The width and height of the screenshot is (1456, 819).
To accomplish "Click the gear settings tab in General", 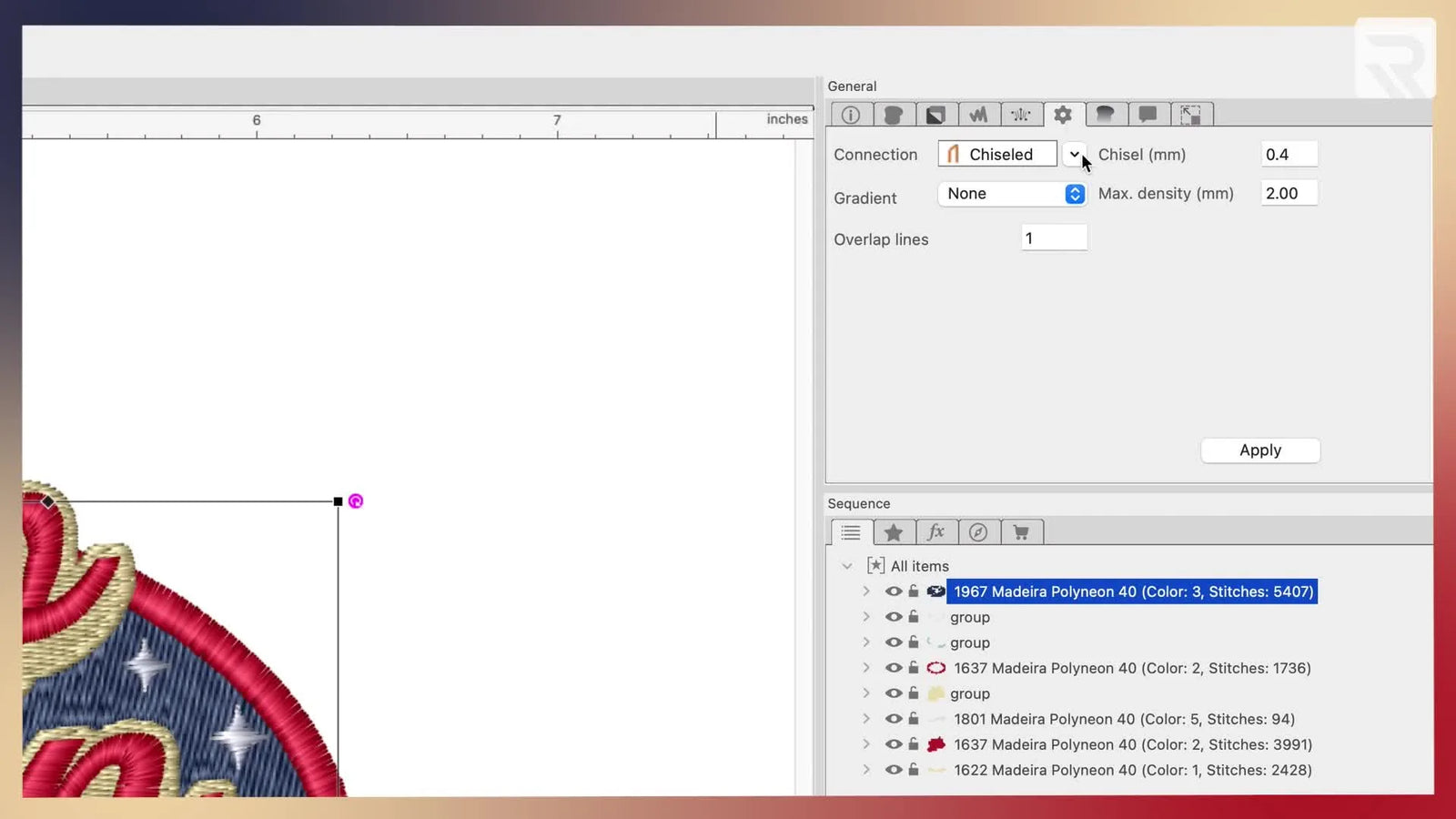I will [1063, 115].
